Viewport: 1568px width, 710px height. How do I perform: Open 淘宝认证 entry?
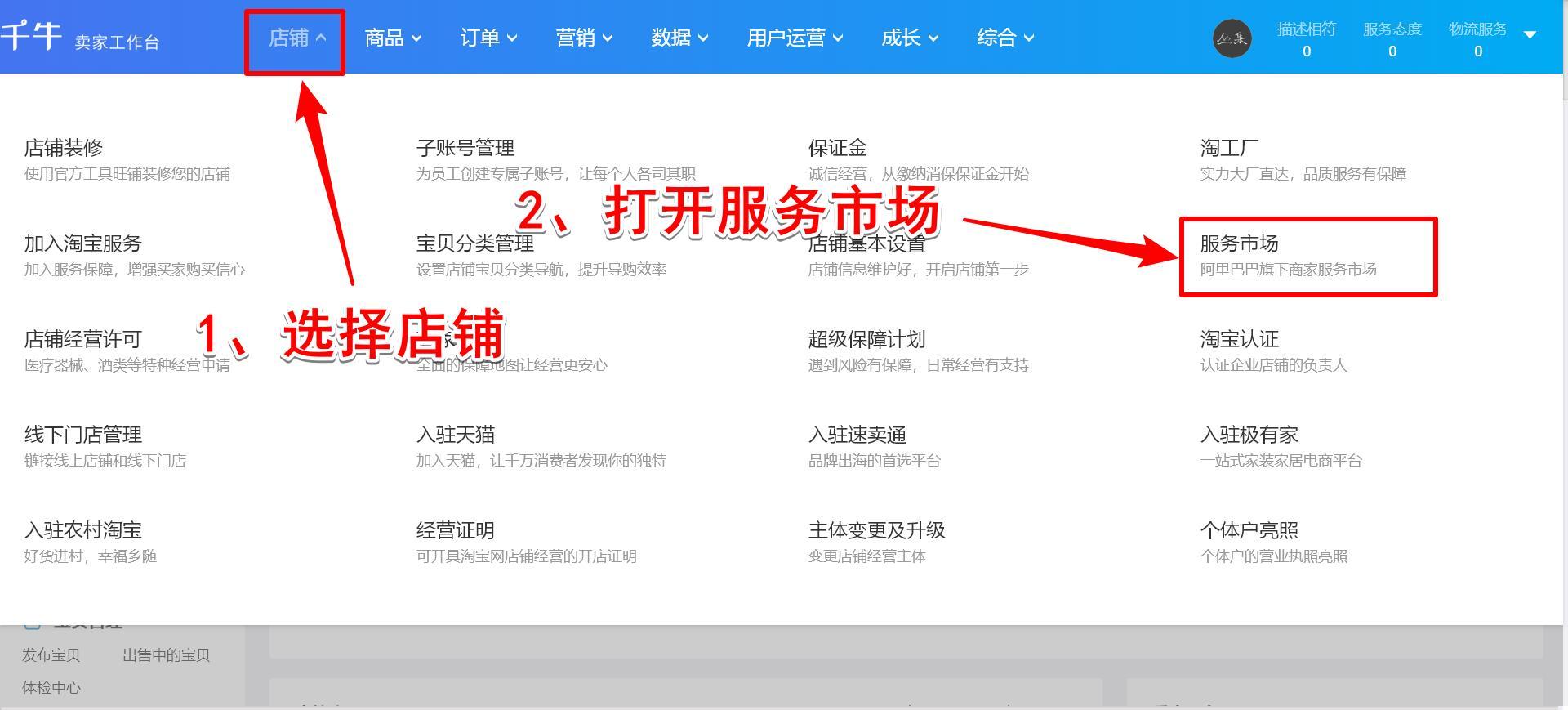coord(1240,339)
